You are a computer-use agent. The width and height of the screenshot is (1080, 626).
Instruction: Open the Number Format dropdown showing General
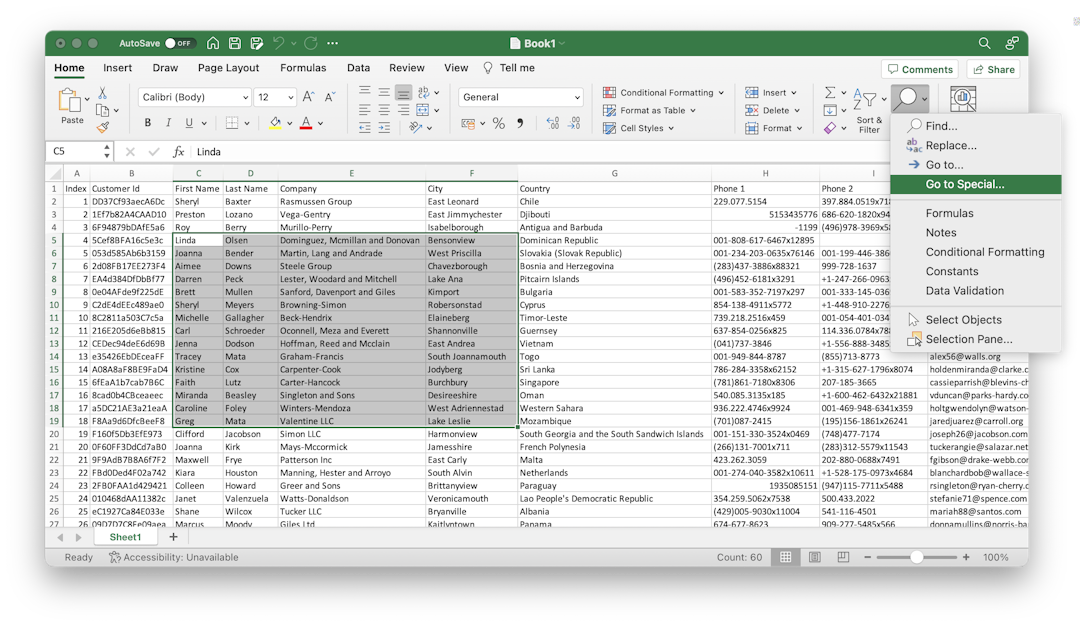pyautogui.click(x=518, y=97)
